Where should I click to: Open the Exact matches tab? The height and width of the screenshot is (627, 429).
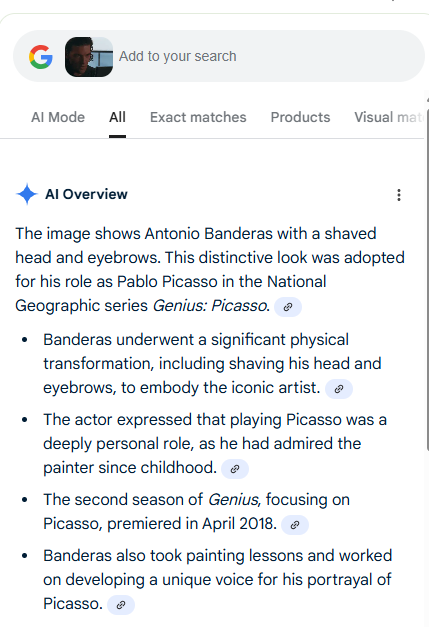pyautogui.click(x=198, y=117)
